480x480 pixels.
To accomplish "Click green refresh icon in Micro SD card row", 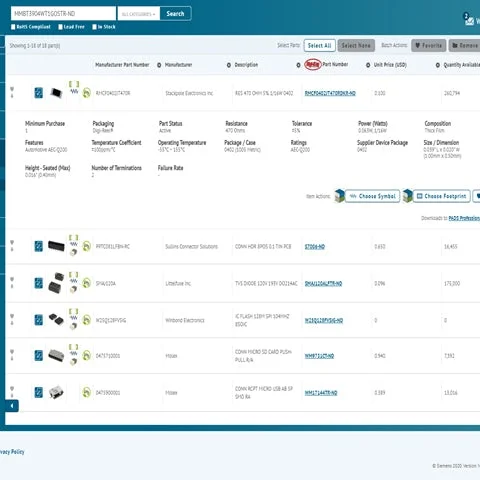I will 87,356.
